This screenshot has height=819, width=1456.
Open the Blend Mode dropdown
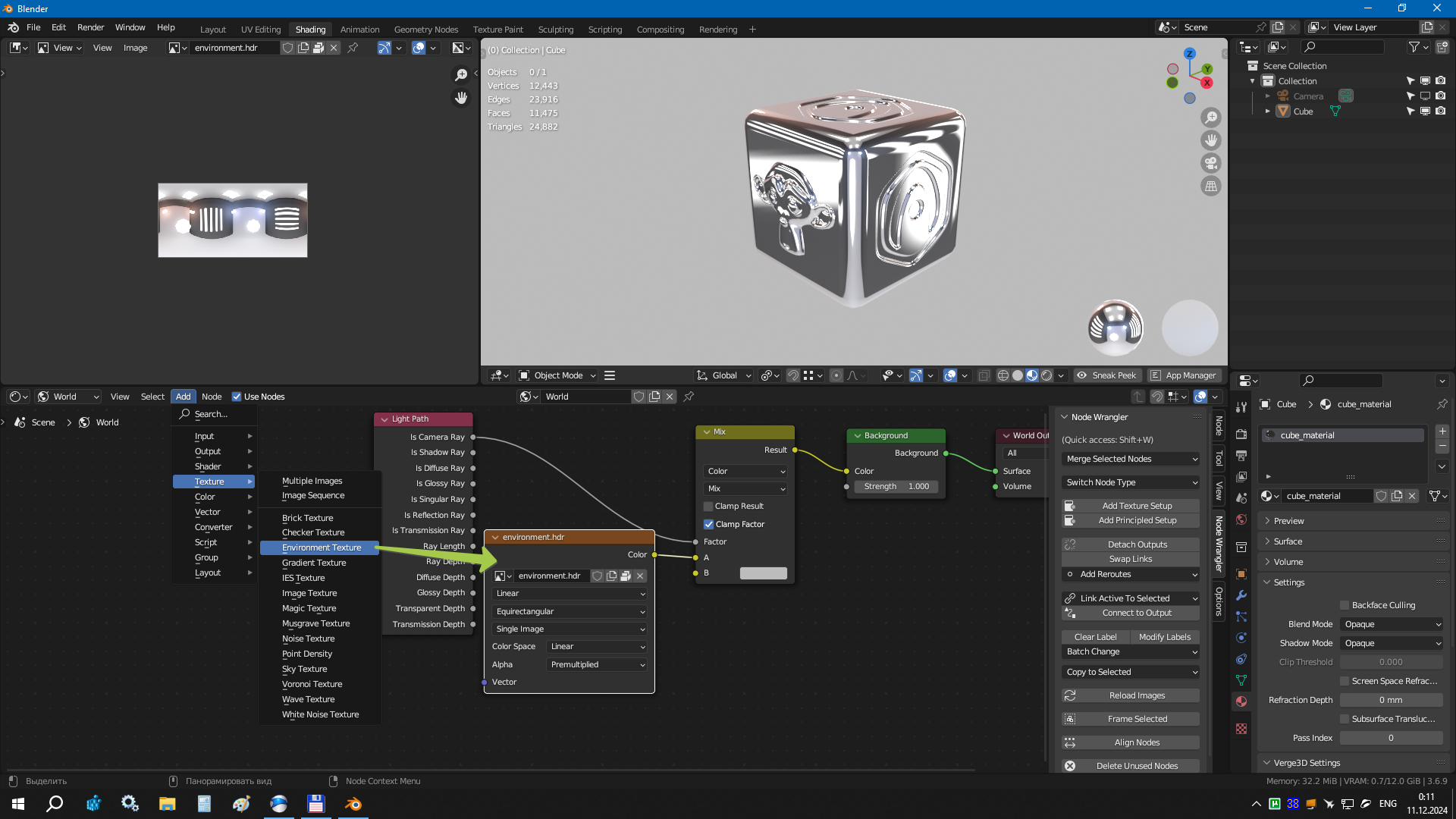tap(1392, 625)
